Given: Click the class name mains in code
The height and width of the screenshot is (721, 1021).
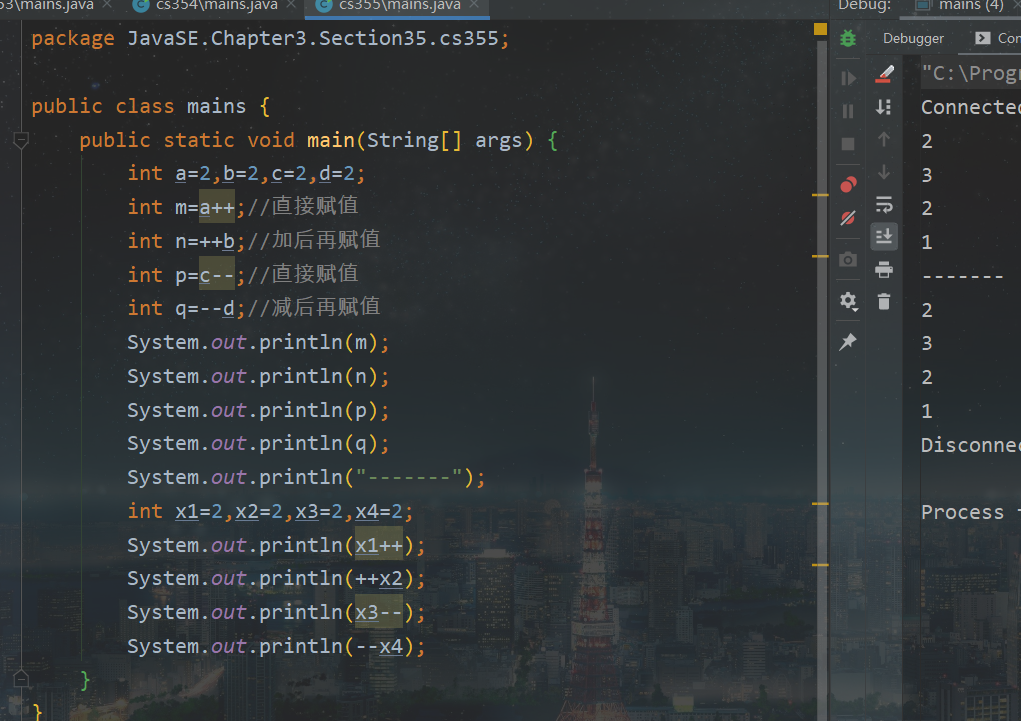Looking at the screenshot, I should [x=216, y=106].
